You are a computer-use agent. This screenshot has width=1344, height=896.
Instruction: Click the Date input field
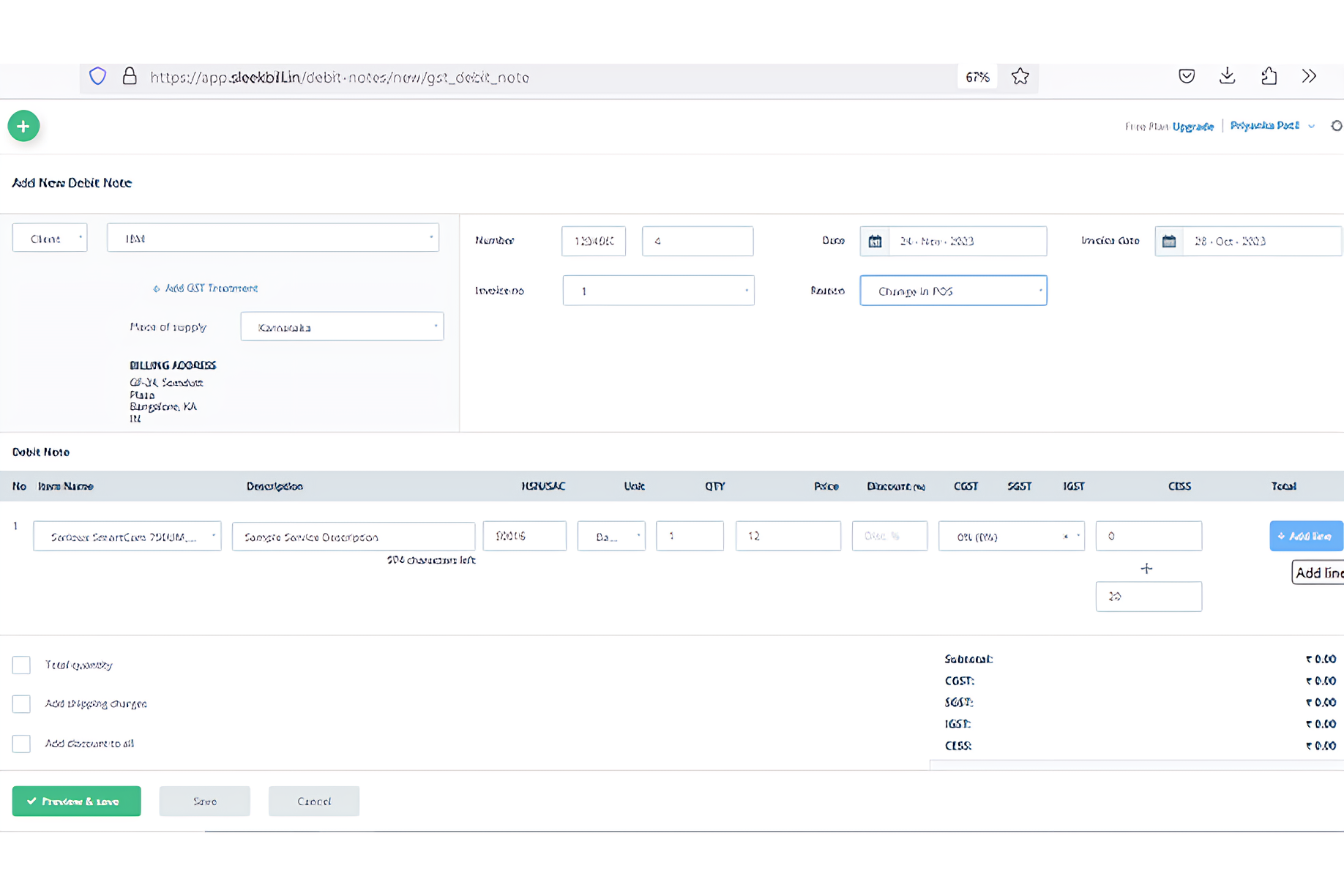pyautogui.click(x=967, y=241)
